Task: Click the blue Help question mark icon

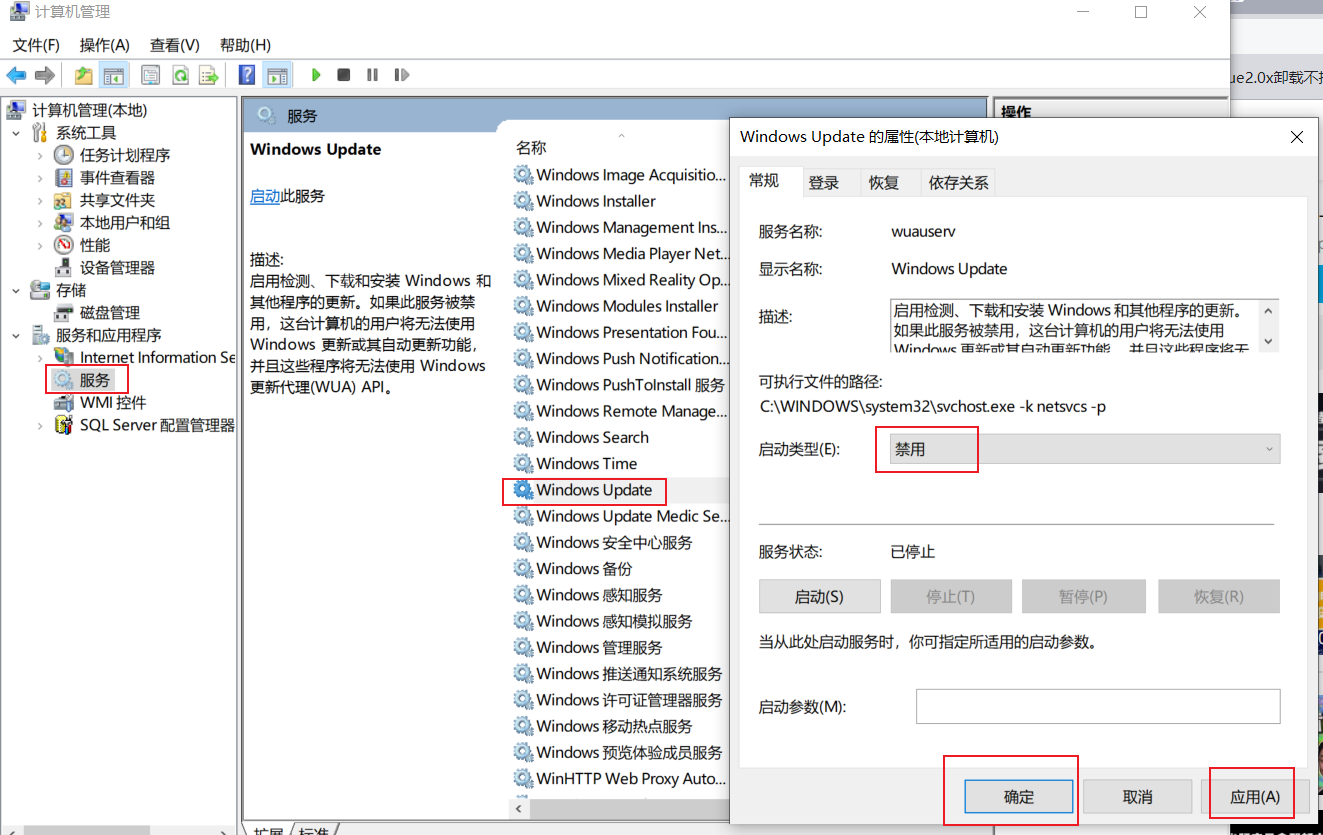Action: (x=247, y=75)
